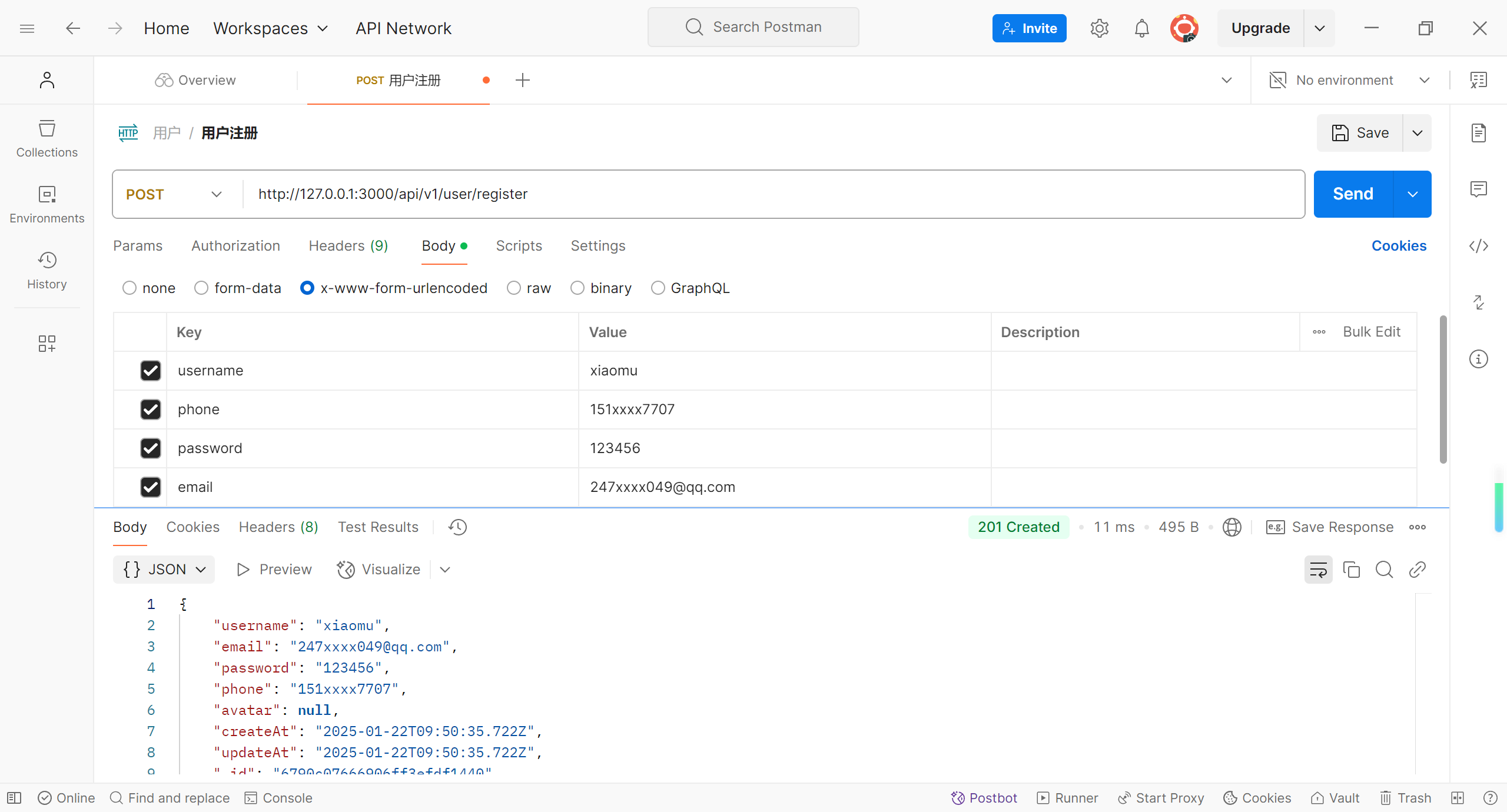Viewport: 1507px width, 812px height.
Task: Select the raw body type option
Action: pos(514,288)
